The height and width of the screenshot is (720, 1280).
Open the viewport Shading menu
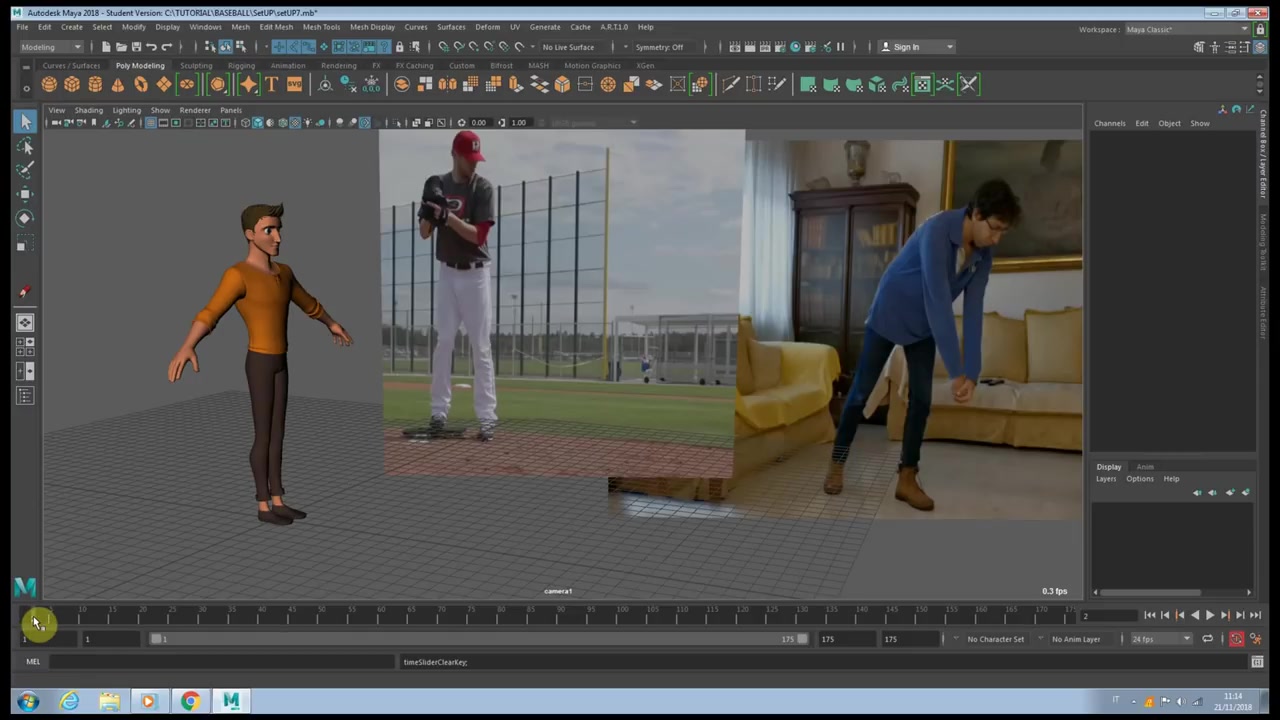(x=88, y=110)
